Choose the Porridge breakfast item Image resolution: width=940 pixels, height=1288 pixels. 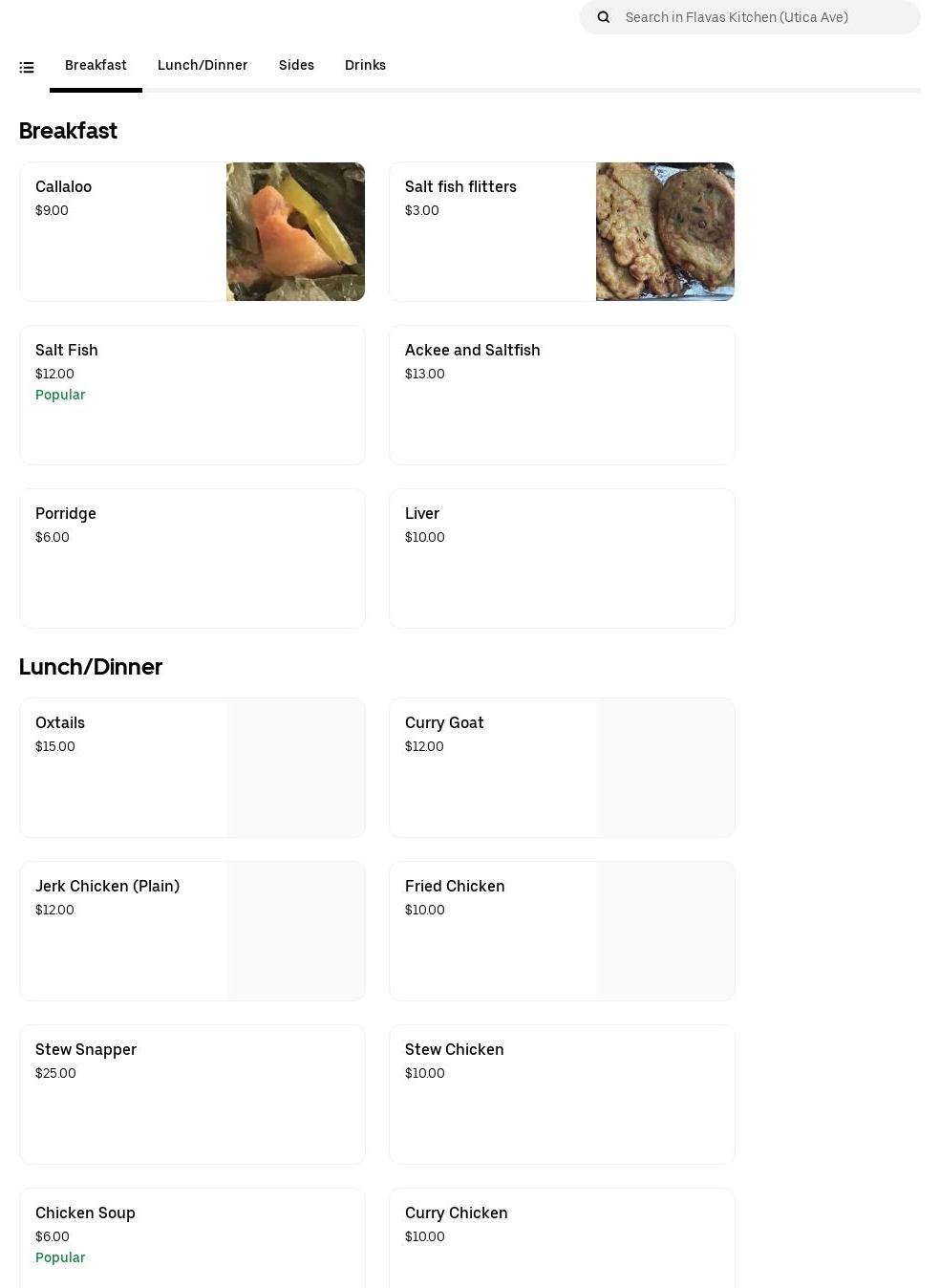[x=192, y=558]
